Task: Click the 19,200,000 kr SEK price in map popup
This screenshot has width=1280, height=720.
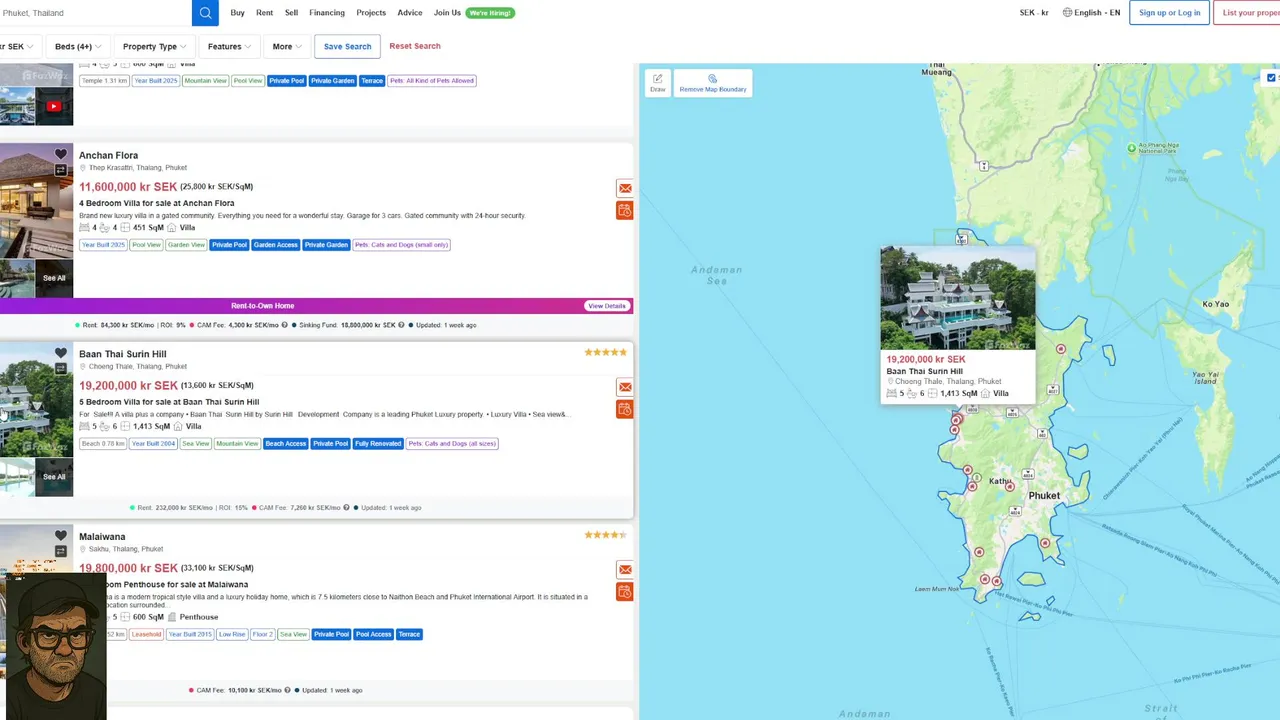Action: [x=926, y=359]
